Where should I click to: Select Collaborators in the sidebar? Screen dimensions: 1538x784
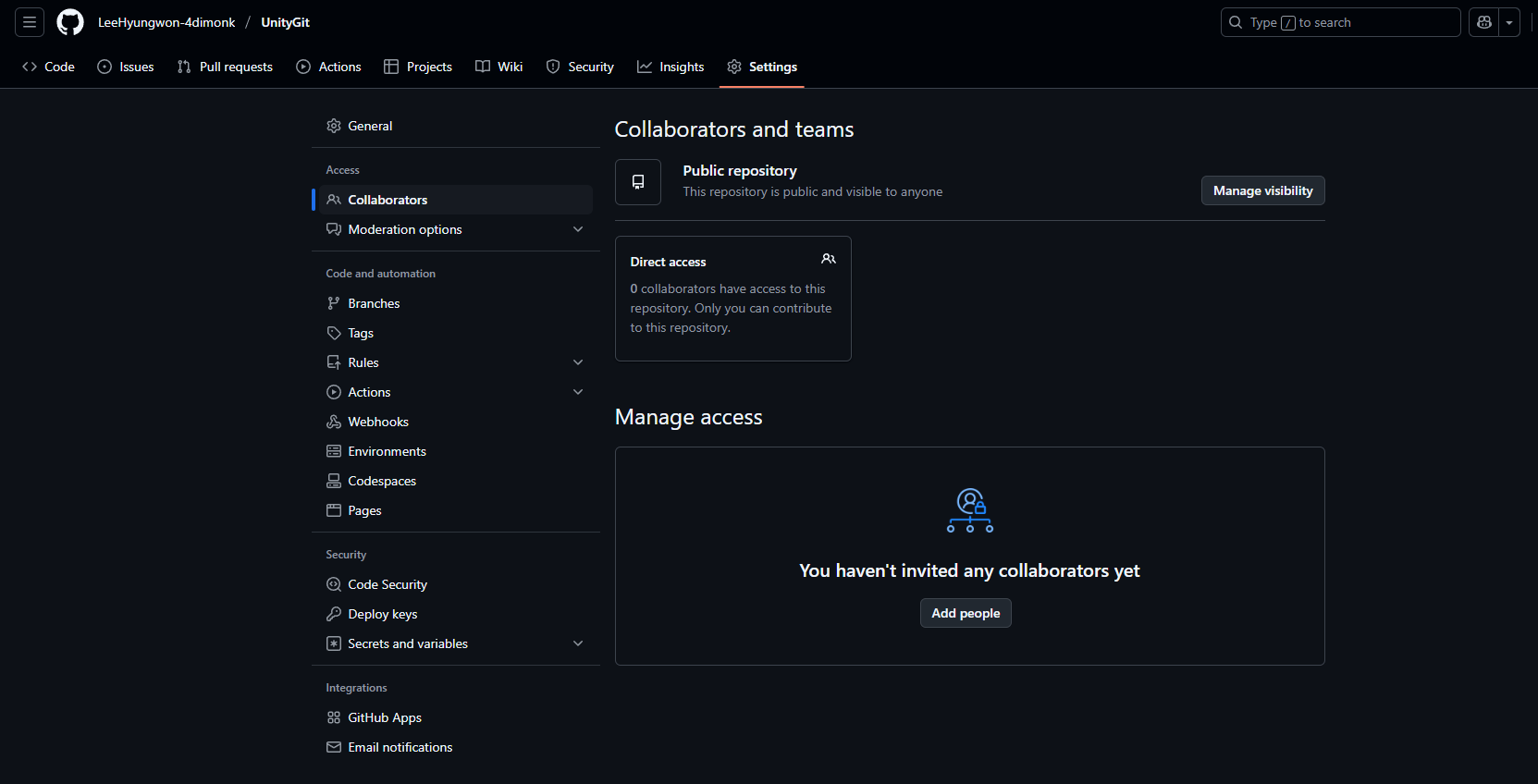[456, 200]
